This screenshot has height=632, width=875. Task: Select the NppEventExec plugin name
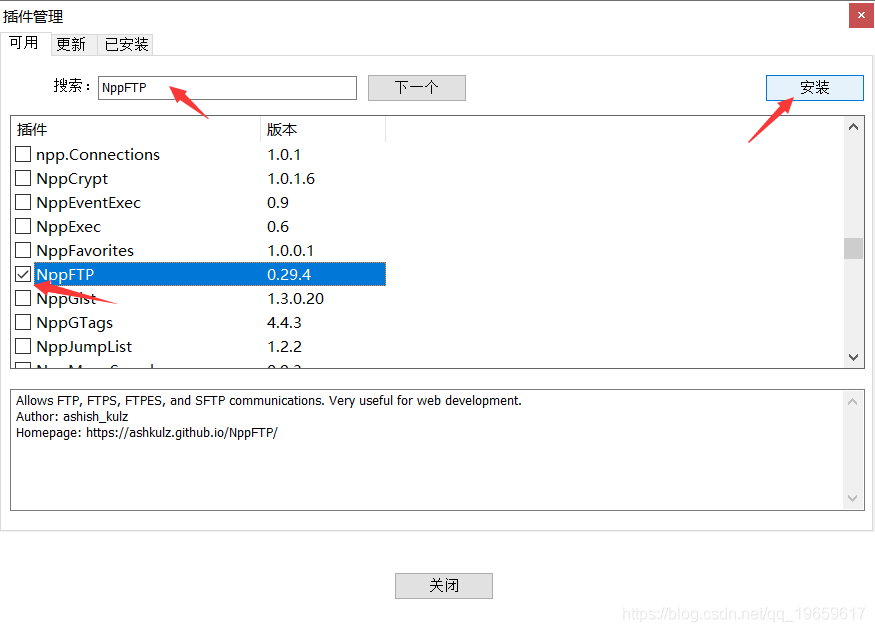[x=88, y=202]
